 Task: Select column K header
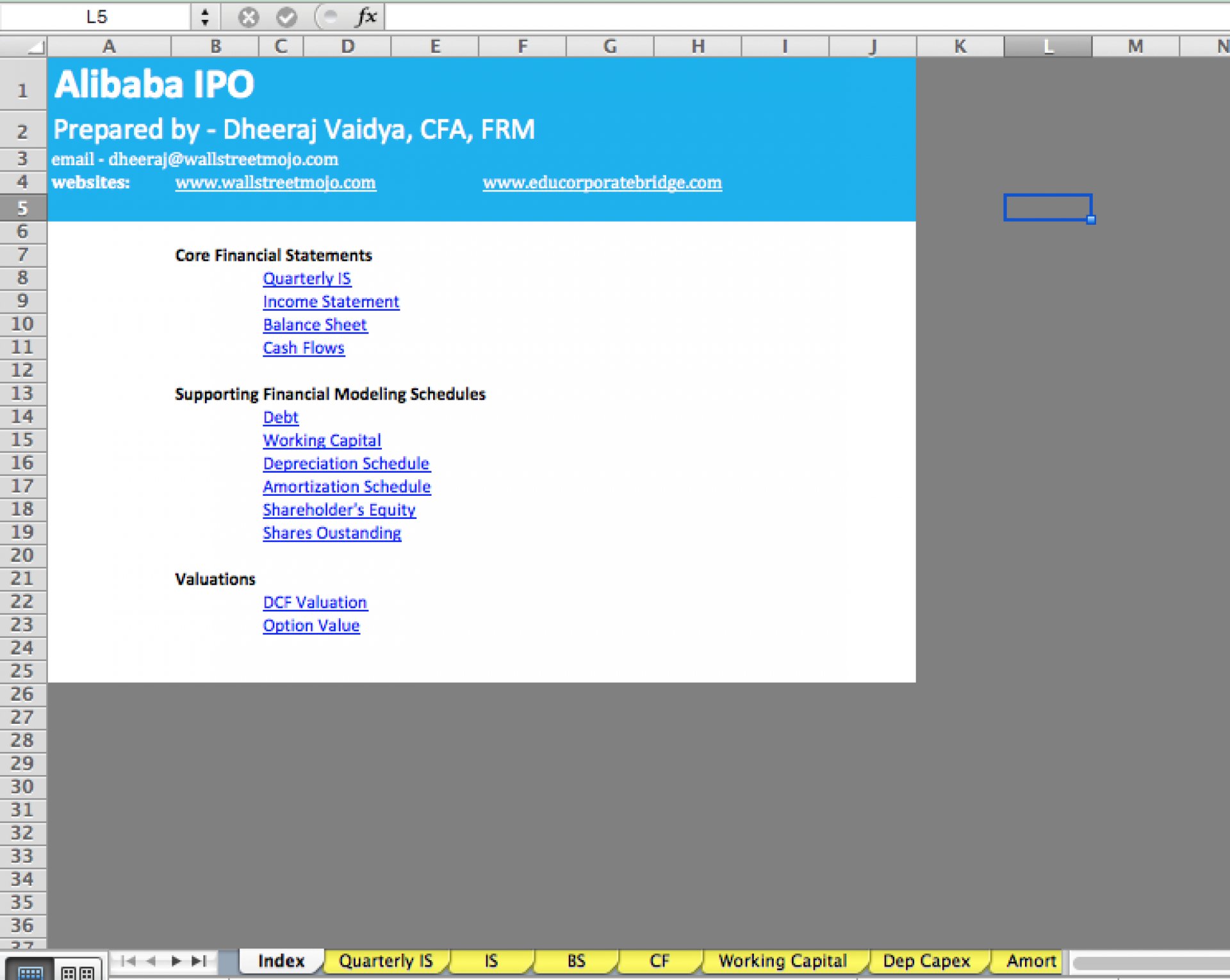[x=960, y=46]
